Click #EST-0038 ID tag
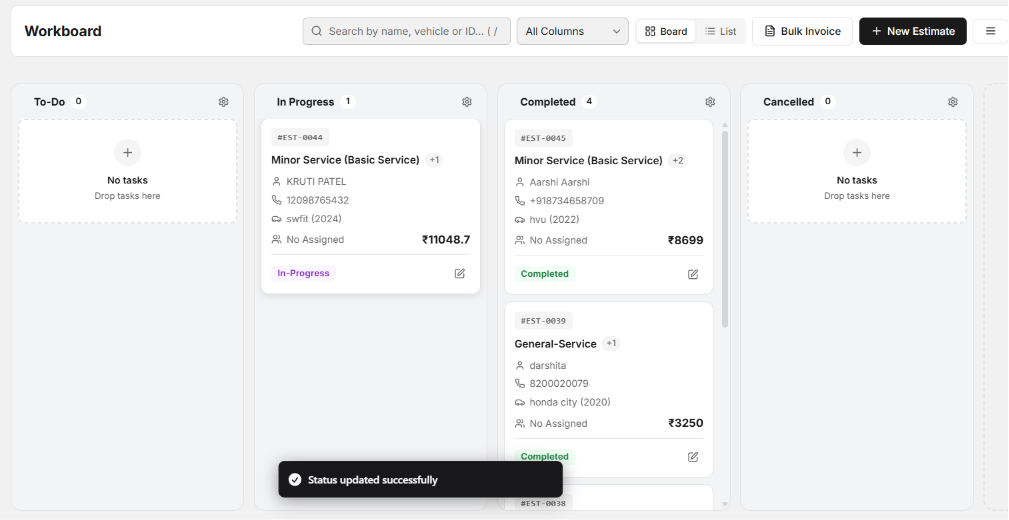The width and height of the screenshot is (1009, 520). pyautogui.click(x=543, y=503)
